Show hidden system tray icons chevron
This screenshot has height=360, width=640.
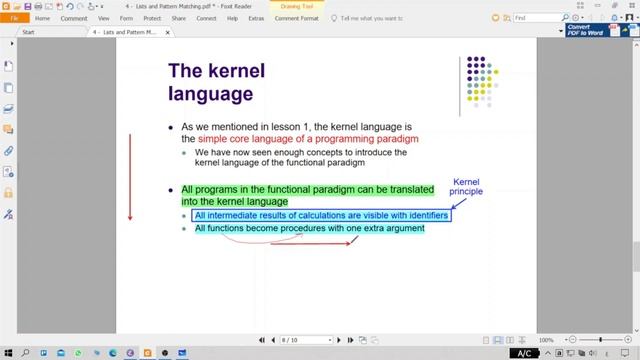pyautogui.click(x=548, y=353)
